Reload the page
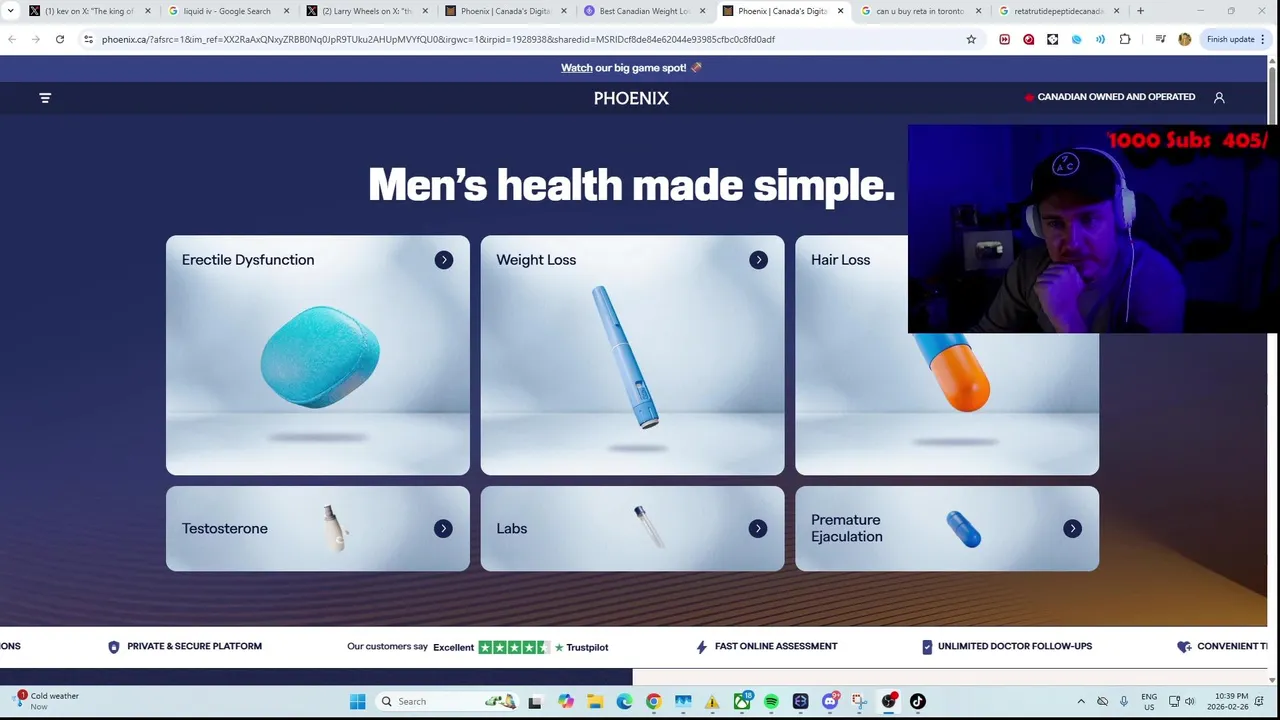1280x720 pixels. (x=60, y=39)
